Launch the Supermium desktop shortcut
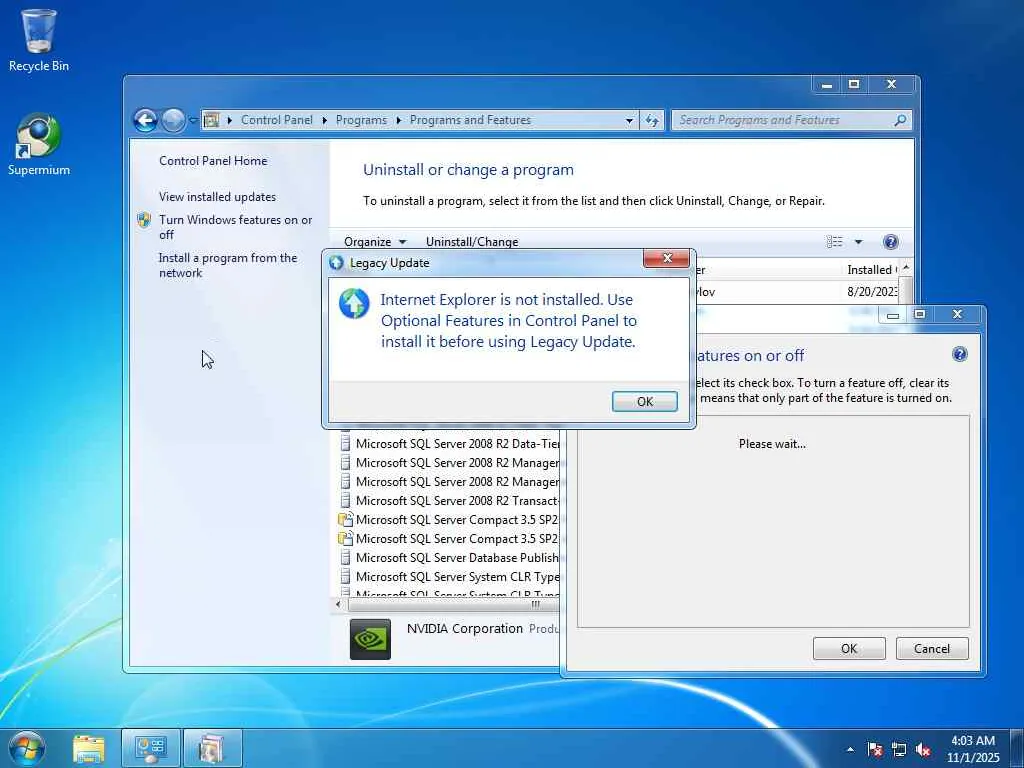The image size is (1024, 768). click(x=39, y=144)
